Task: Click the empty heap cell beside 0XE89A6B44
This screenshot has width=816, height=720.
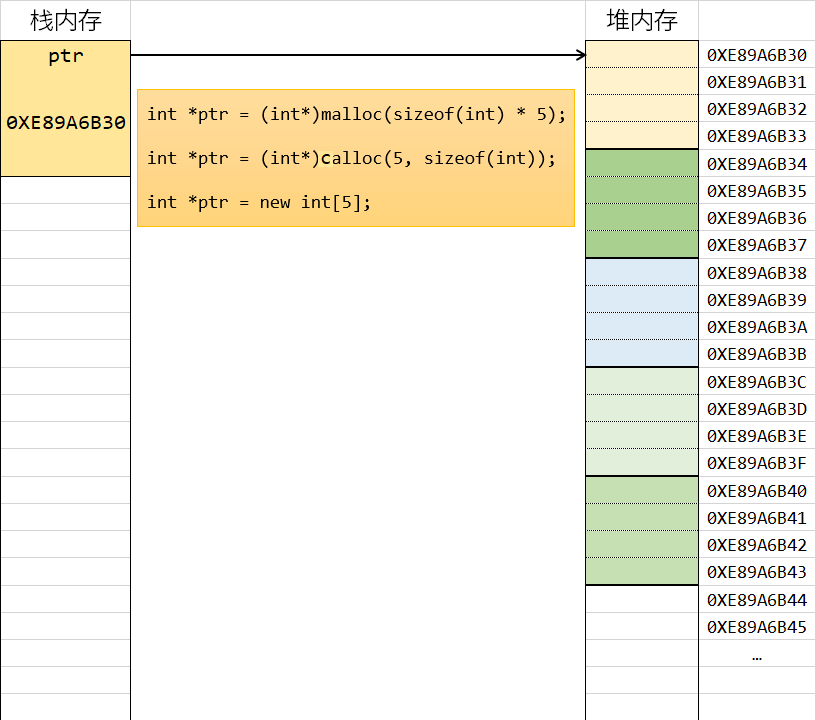Action: 641,599
